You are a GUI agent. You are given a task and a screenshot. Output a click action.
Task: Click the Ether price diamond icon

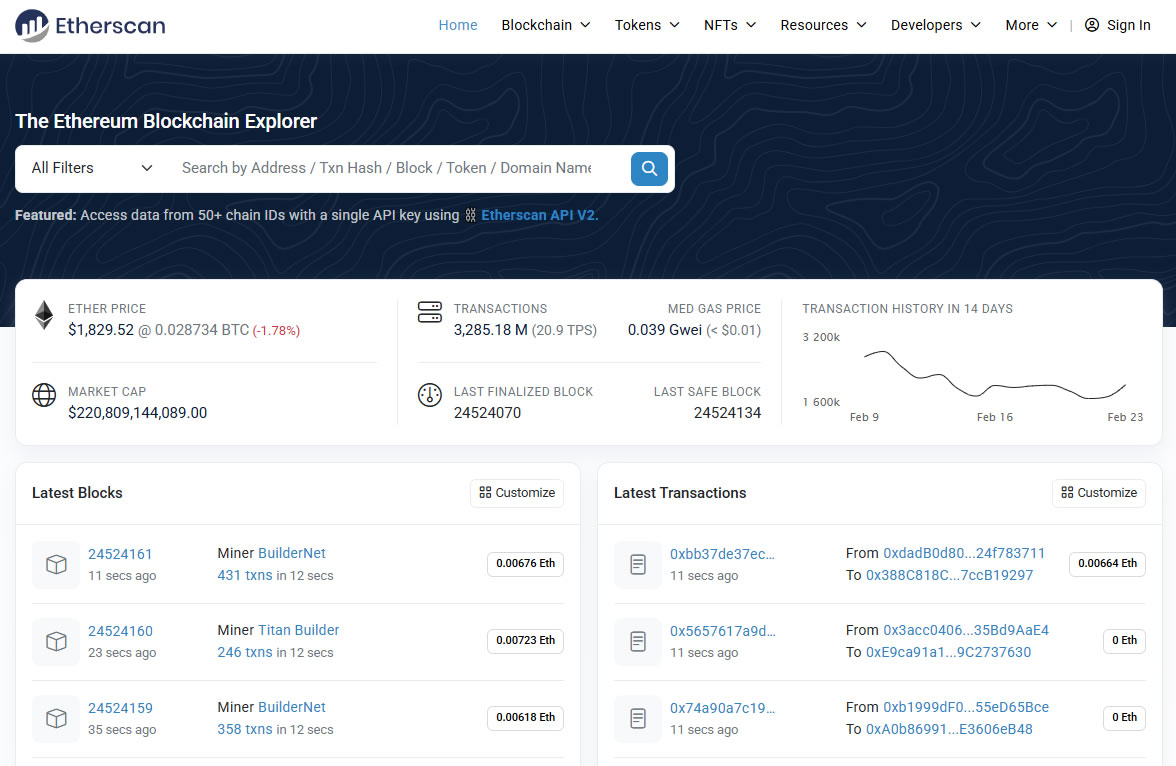pos(44,315)
